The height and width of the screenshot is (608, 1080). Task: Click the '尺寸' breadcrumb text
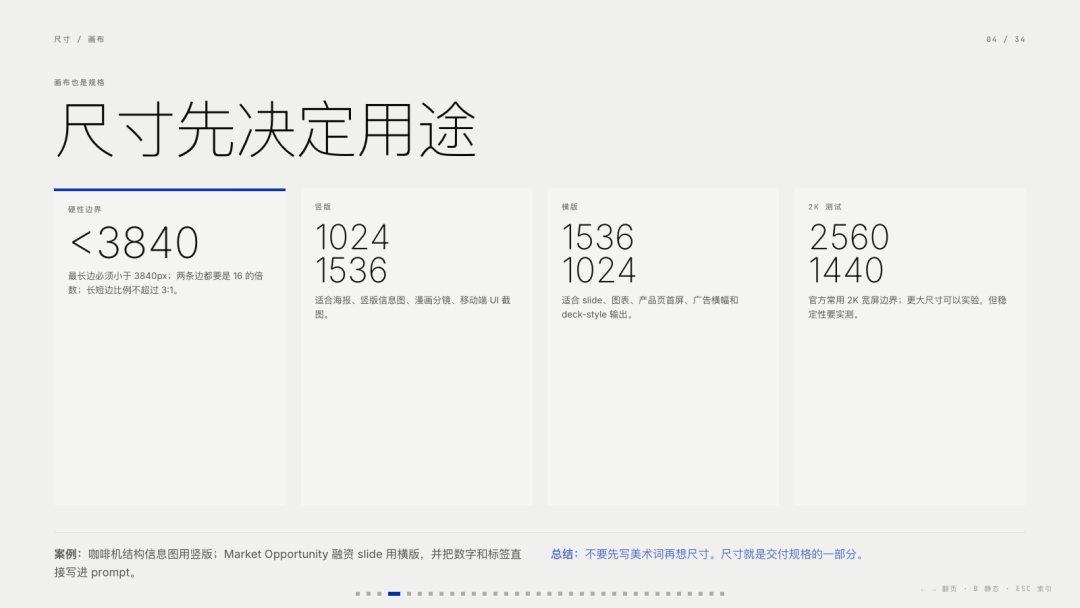point(62,39)
